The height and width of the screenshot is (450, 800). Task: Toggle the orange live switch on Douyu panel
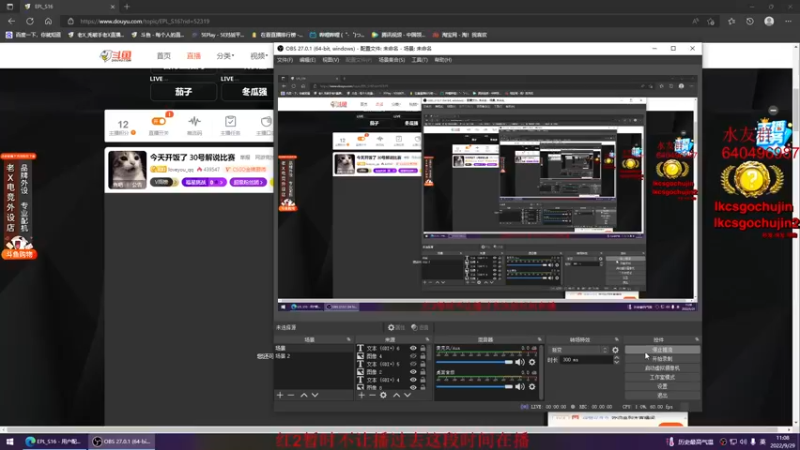point(159,121)
